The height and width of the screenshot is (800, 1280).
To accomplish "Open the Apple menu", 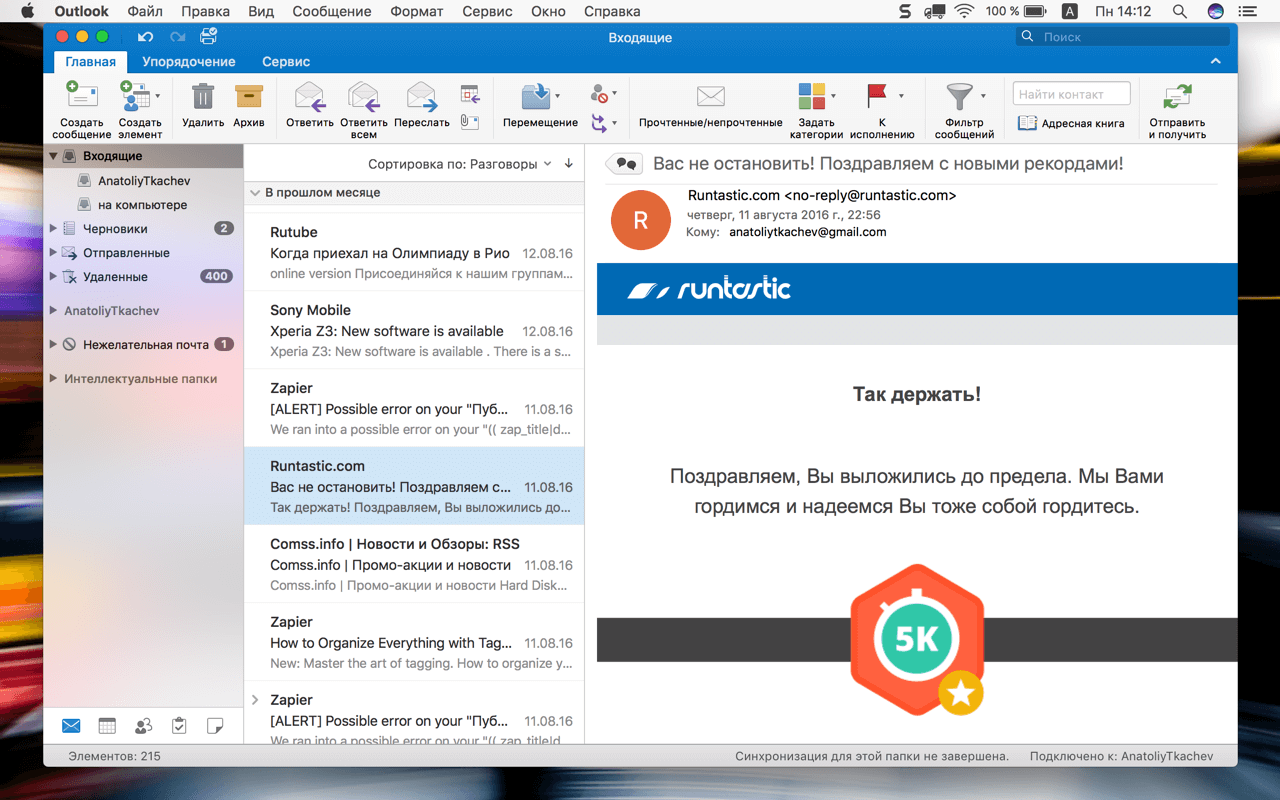I will point(27,12).
